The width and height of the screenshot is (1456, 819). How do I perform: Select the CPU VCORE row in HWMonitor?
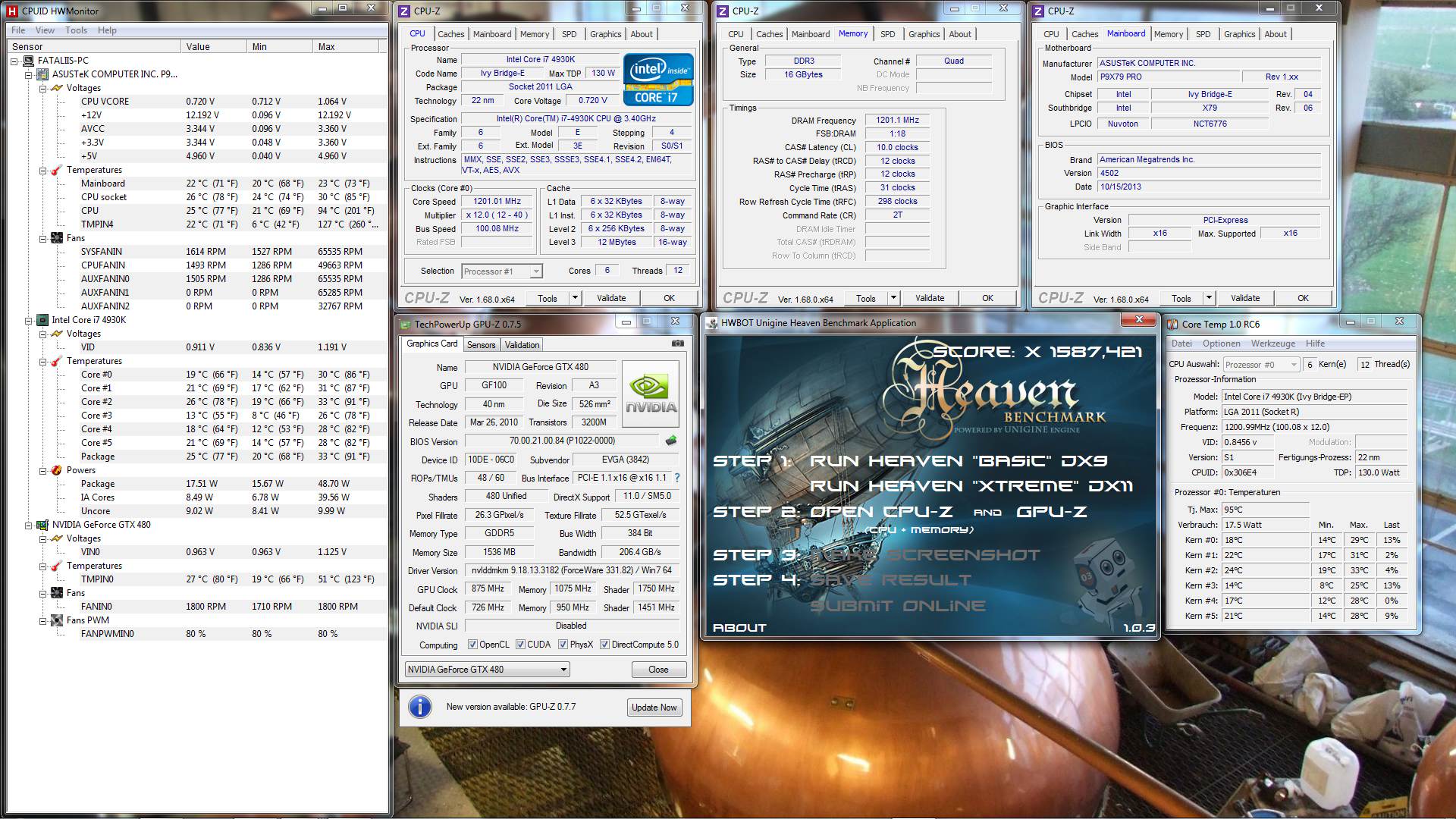[x=196, y=102]
